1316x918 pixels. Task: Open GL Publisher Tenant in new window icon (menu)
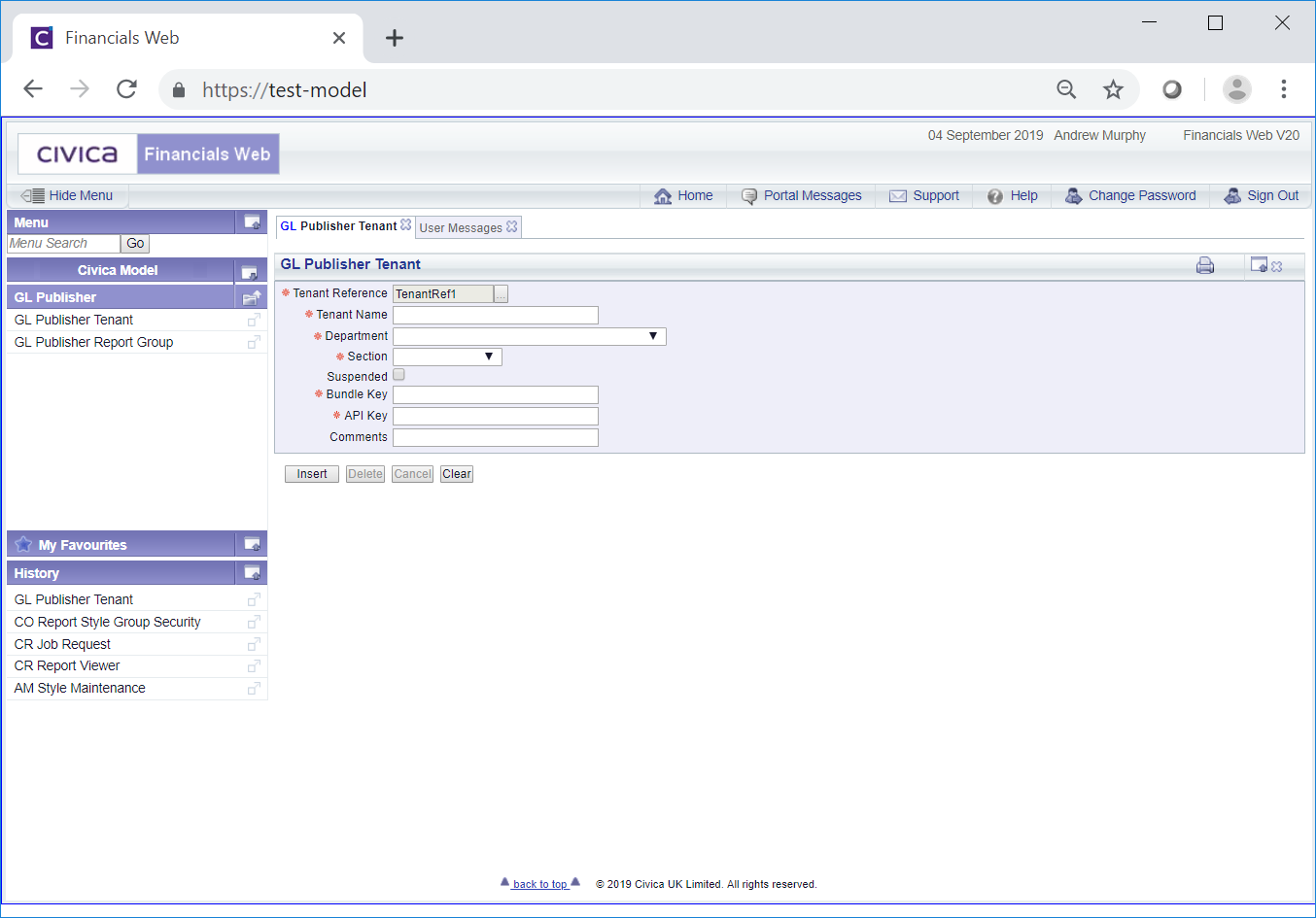click(x=254, y=320)
